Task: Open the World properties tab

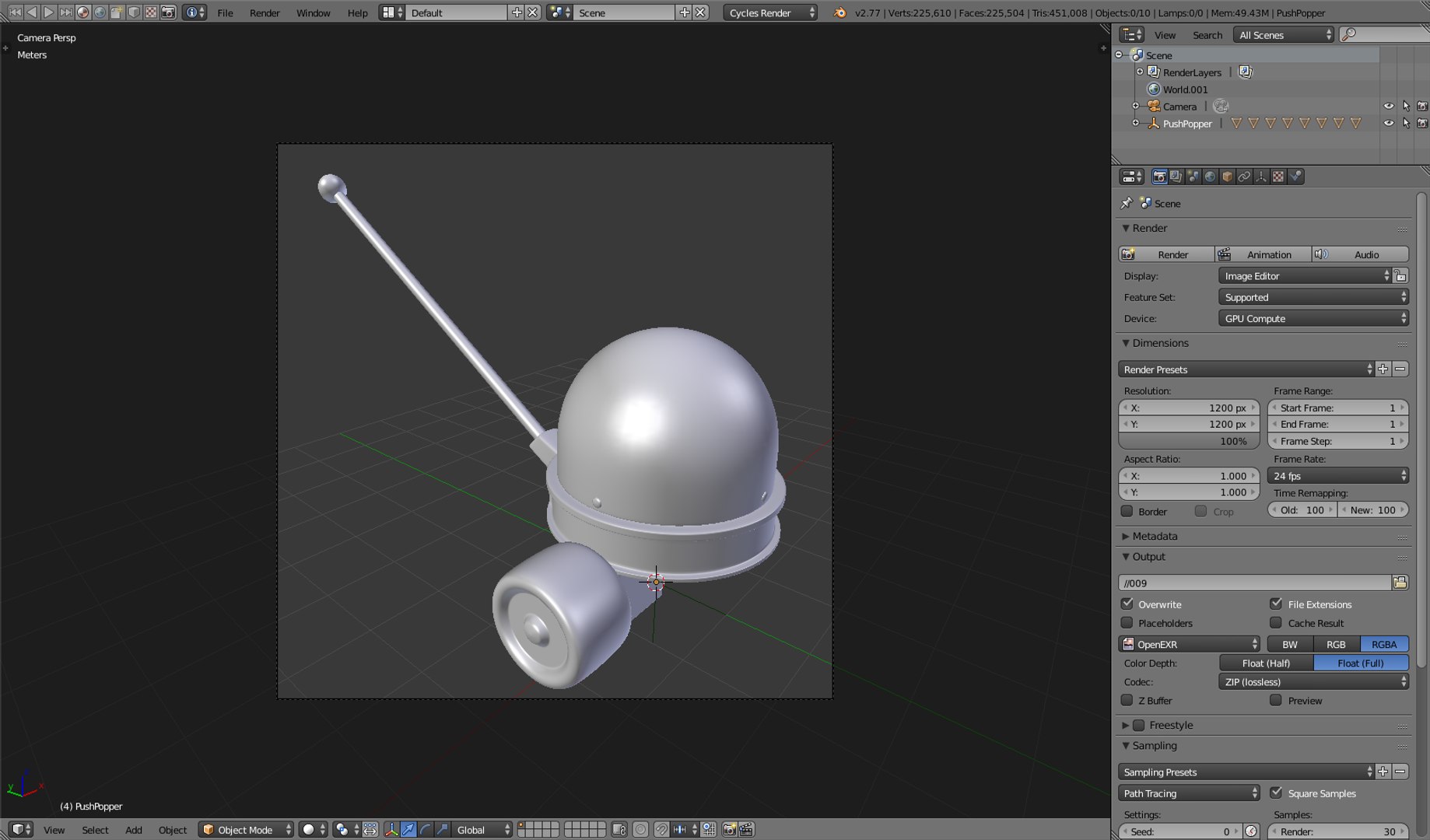Action: (1210, 177)
